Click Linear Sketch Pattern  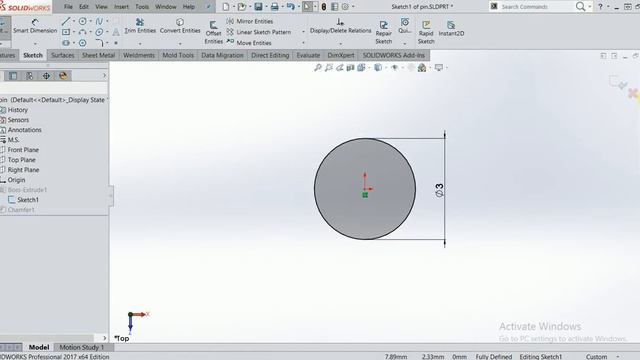pyautogui.click(x=259, y=32)
